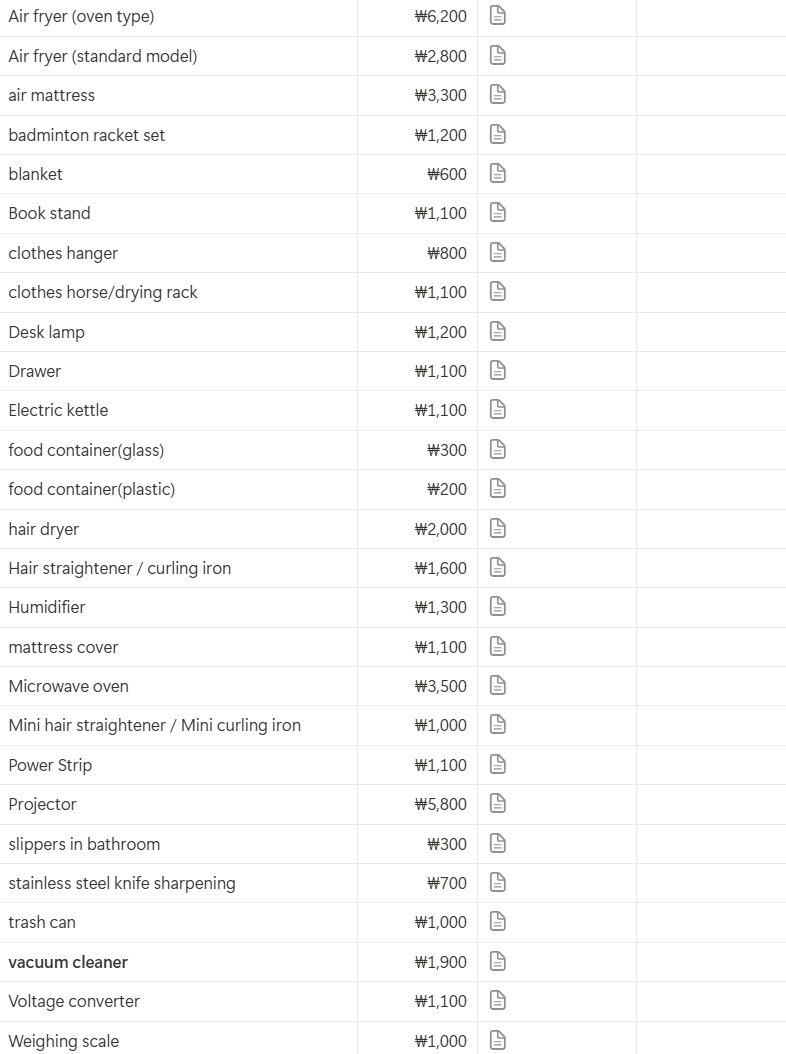Click the Air fryer (standard model) name
This screenshot has height=1054, width=786.
[x=103, y=56]
